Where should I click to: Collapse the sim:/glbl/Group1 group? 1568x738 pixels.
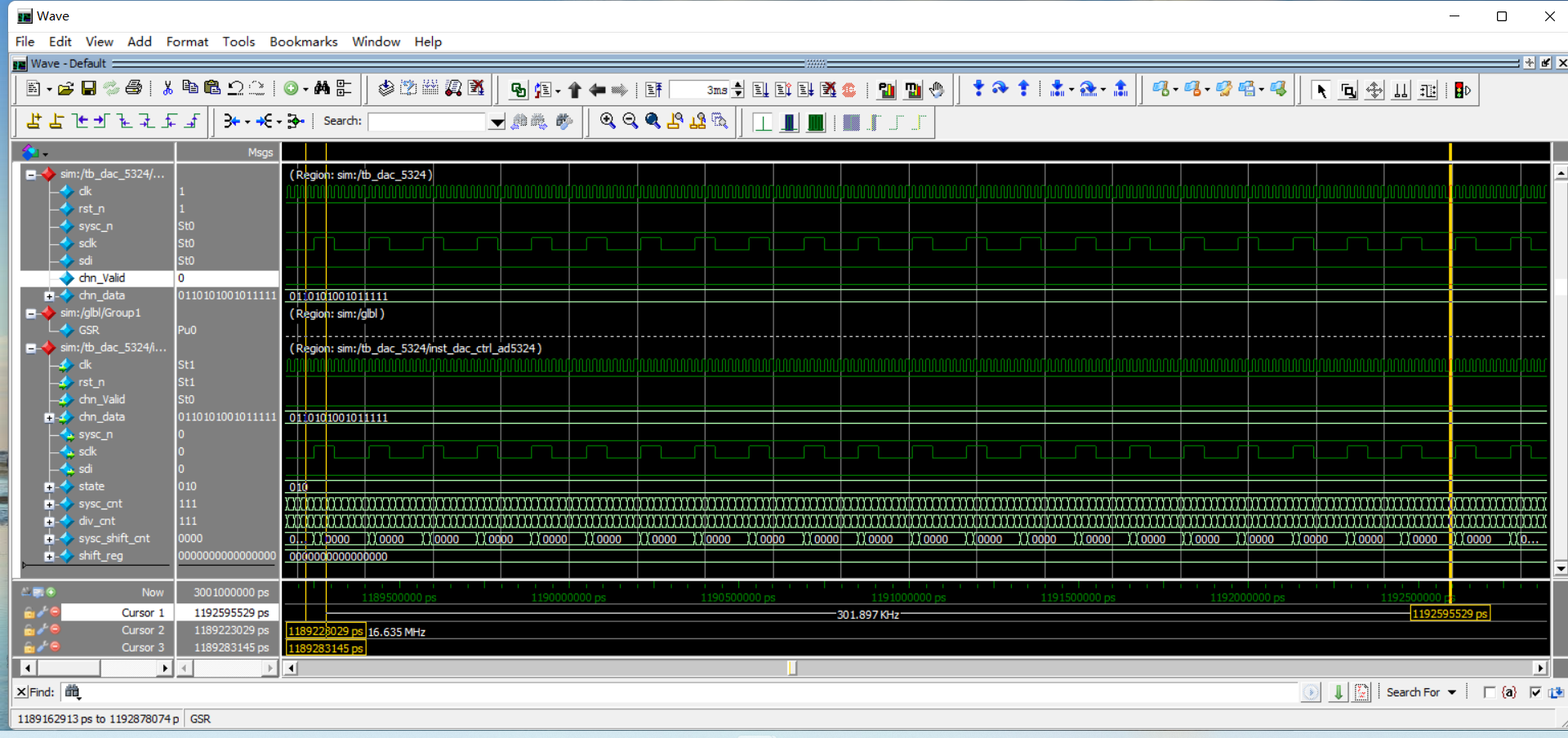(31, 313)
